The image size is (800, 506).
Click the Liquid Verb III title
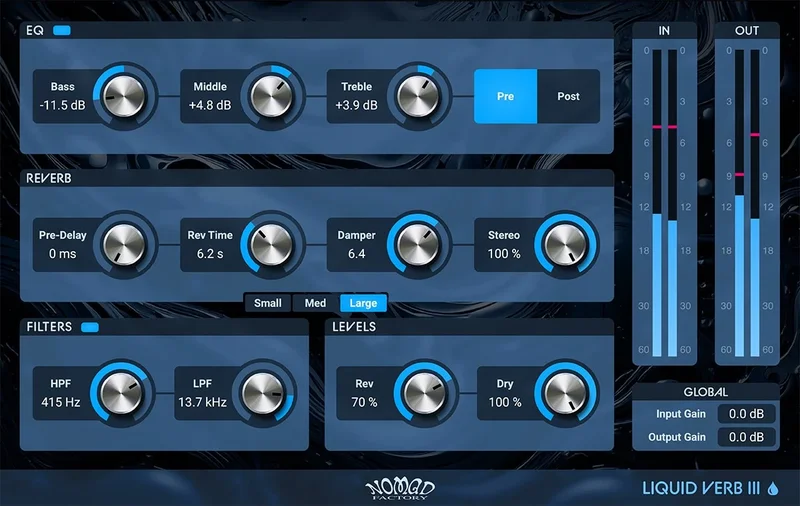[x=701, y=489]
